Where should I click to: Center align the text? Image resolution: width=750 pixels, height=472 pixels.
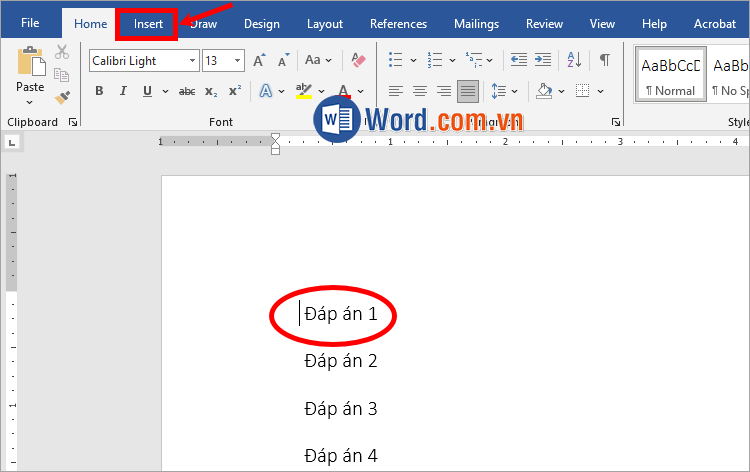coord(420,91)
